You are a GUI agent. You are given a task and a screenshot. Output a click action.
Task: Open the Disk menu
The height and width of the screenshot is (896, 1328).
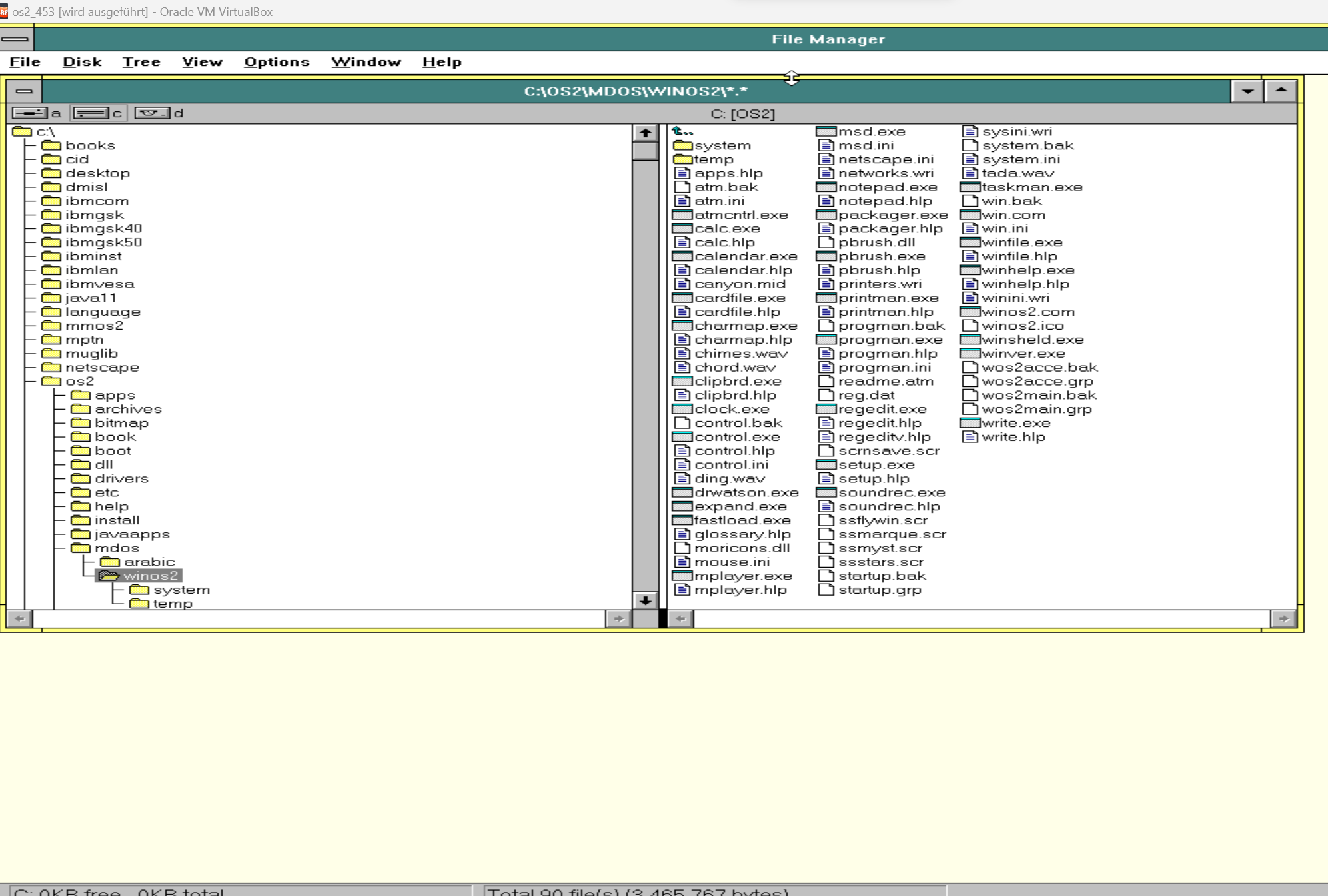(82, 62)
